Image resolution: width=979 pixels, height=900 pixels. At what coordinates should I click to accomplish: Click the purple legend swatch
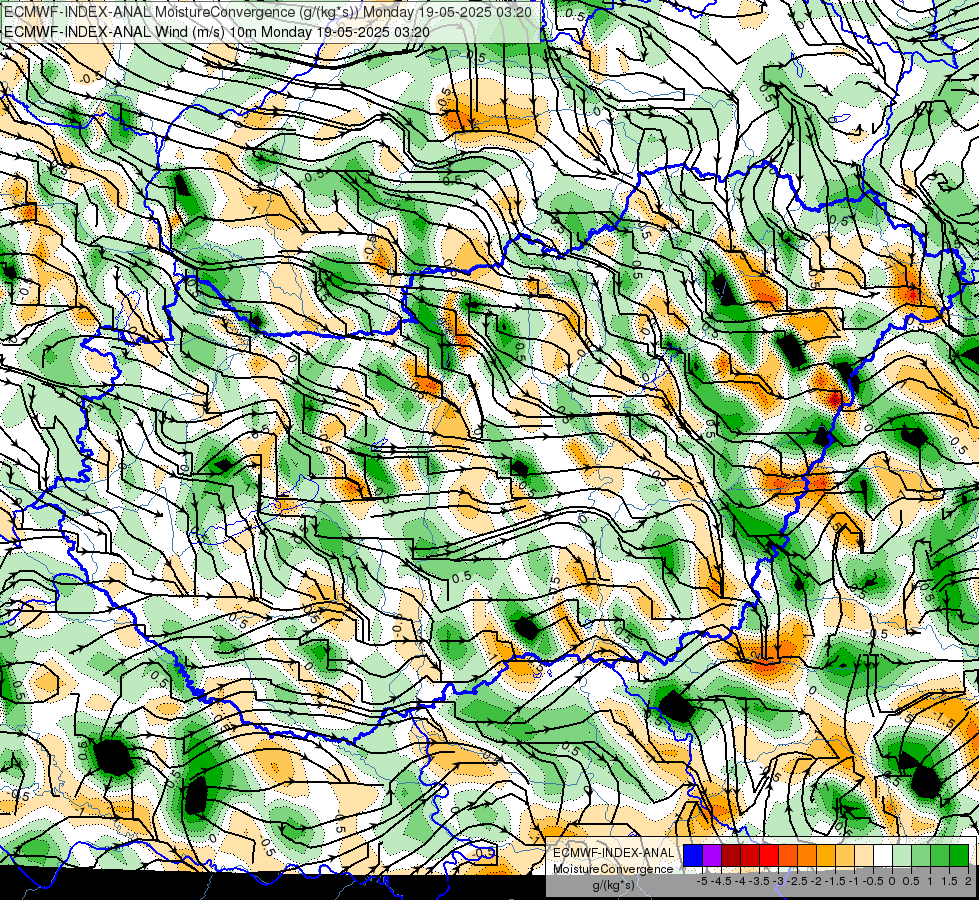(x=712, y=856)
